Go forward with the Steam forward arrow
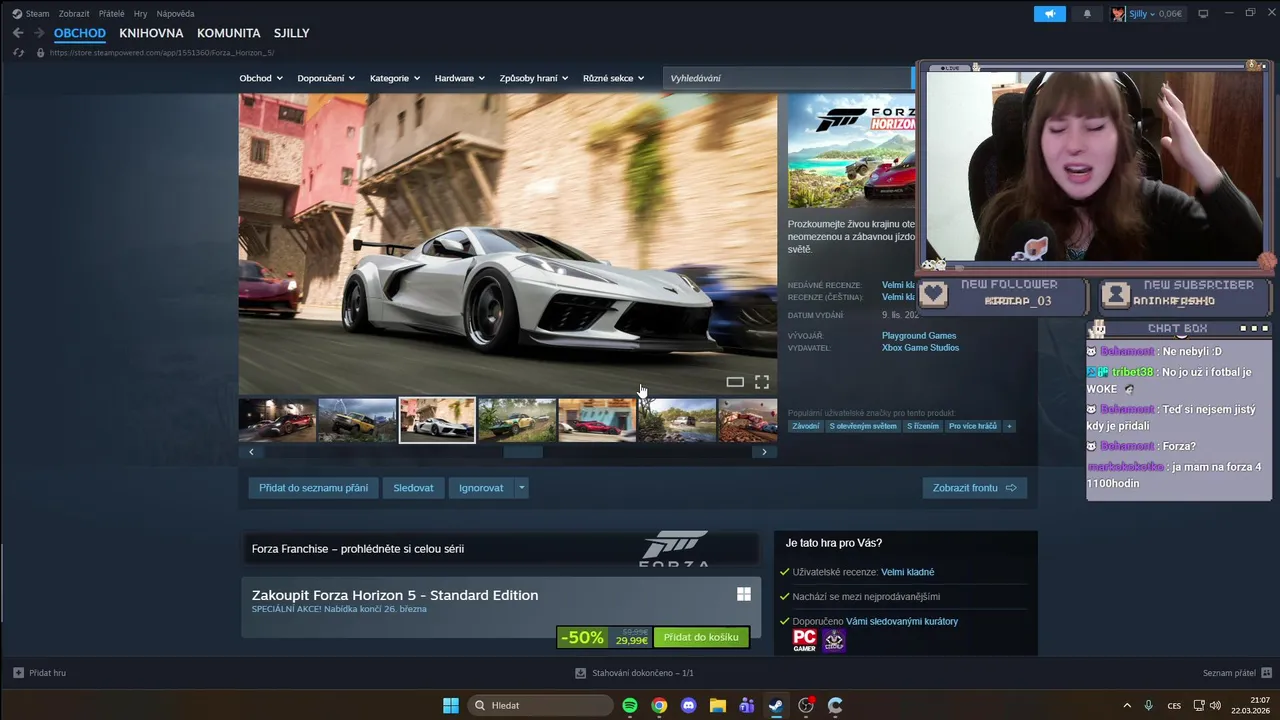The width and height of the screenshot is (1280, 720). [39, 33]
